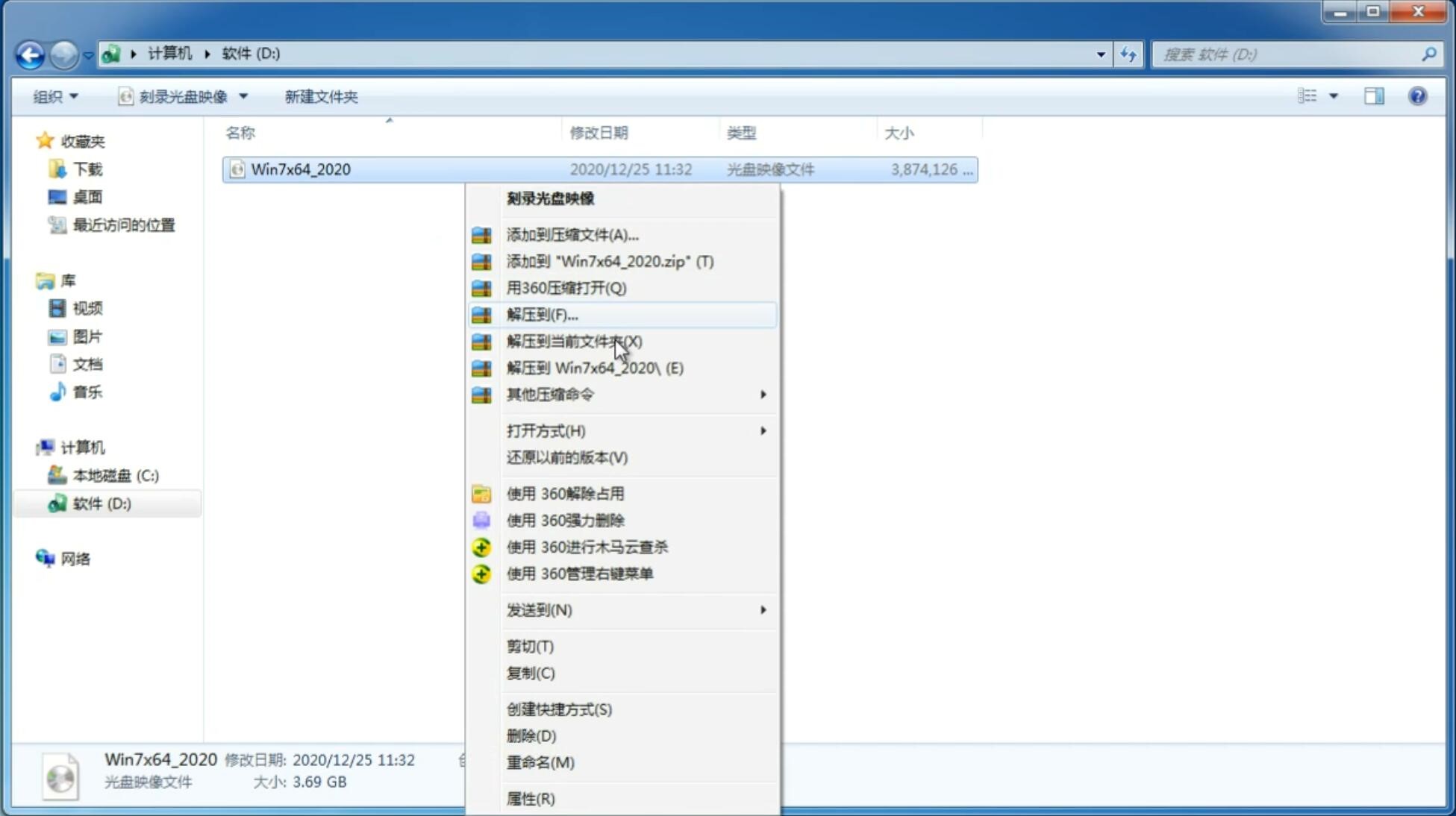Click 使用360解除占用 icon
The height and width of the screenshot is (816, 1456).
(481, 493)
